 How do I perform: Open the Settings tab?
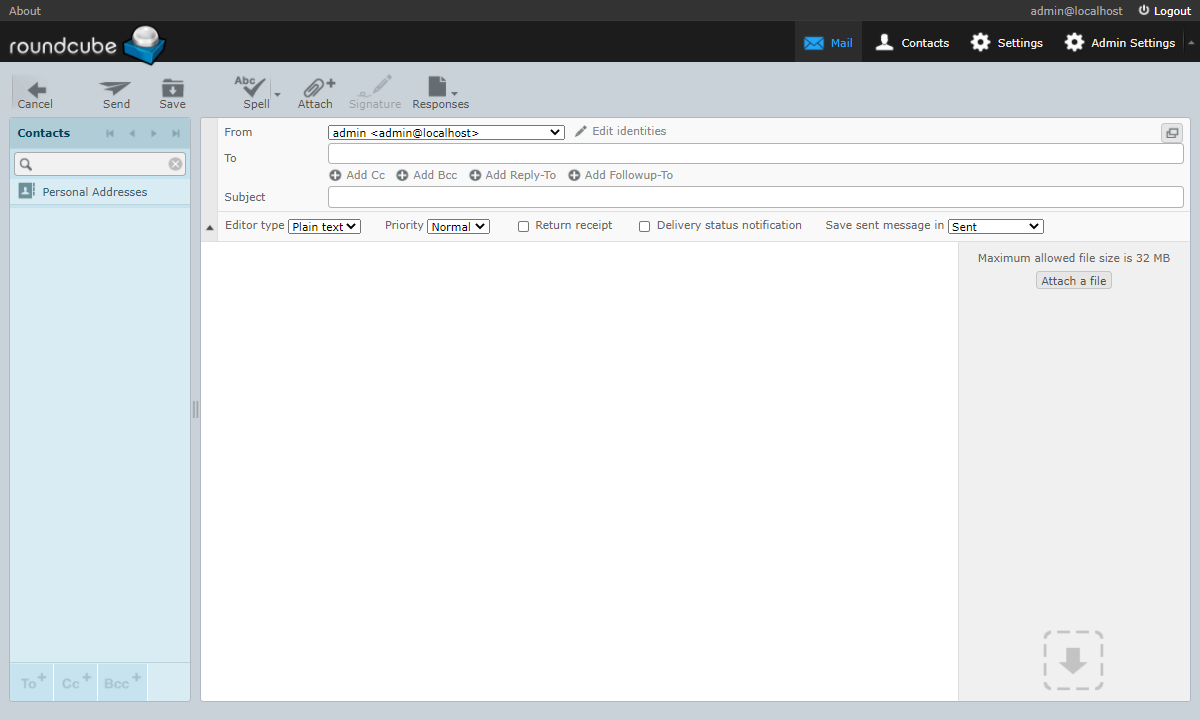coord(1007,43)
